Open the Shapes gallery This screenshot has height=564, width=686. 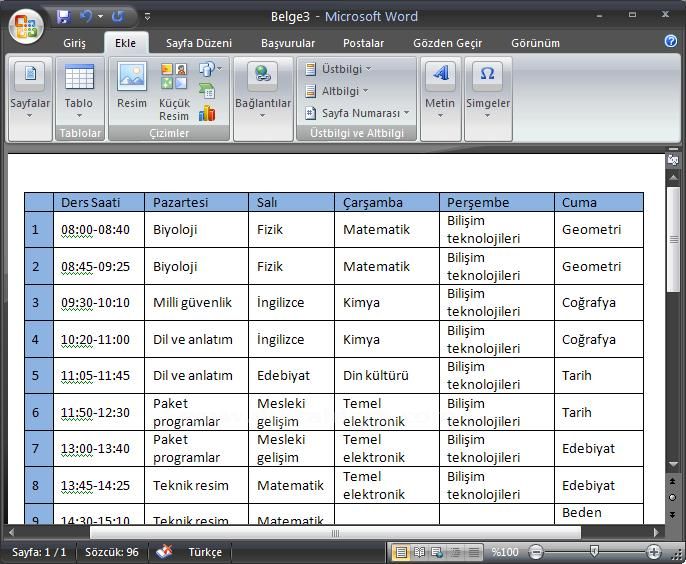pos(210,69)
